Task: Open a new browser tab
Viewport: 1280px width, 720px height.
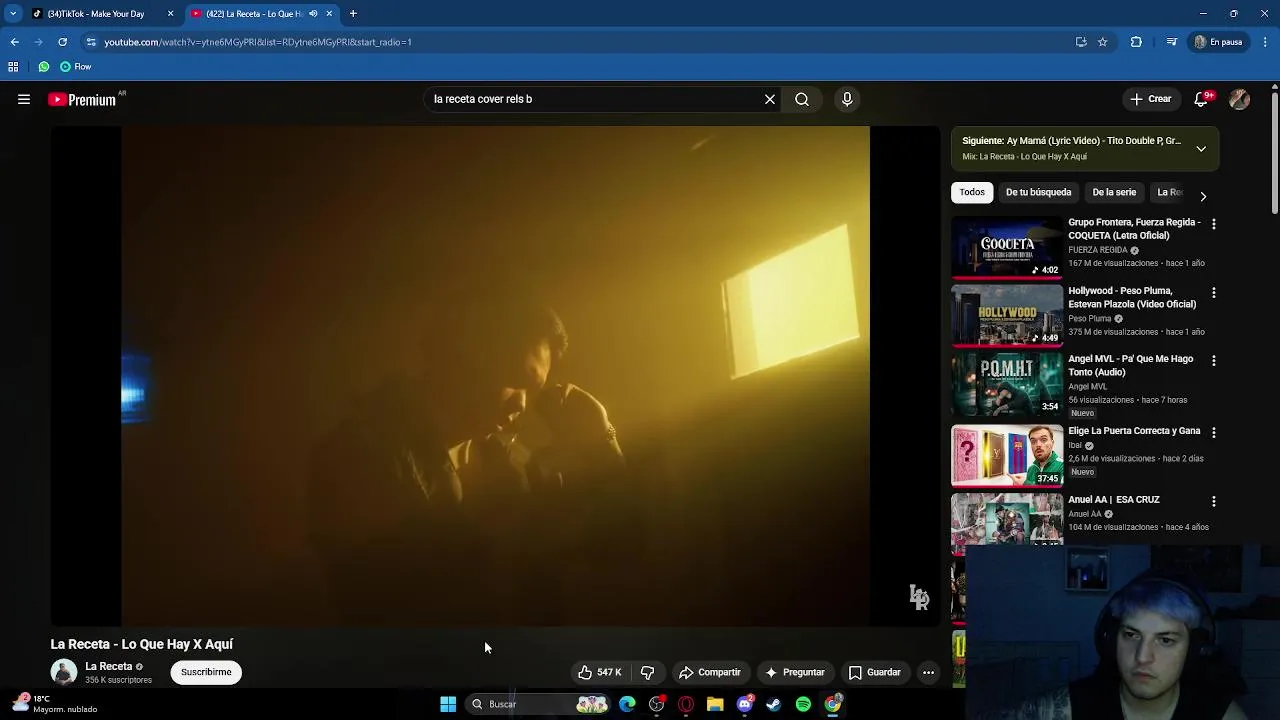Action: coord(353,14)
